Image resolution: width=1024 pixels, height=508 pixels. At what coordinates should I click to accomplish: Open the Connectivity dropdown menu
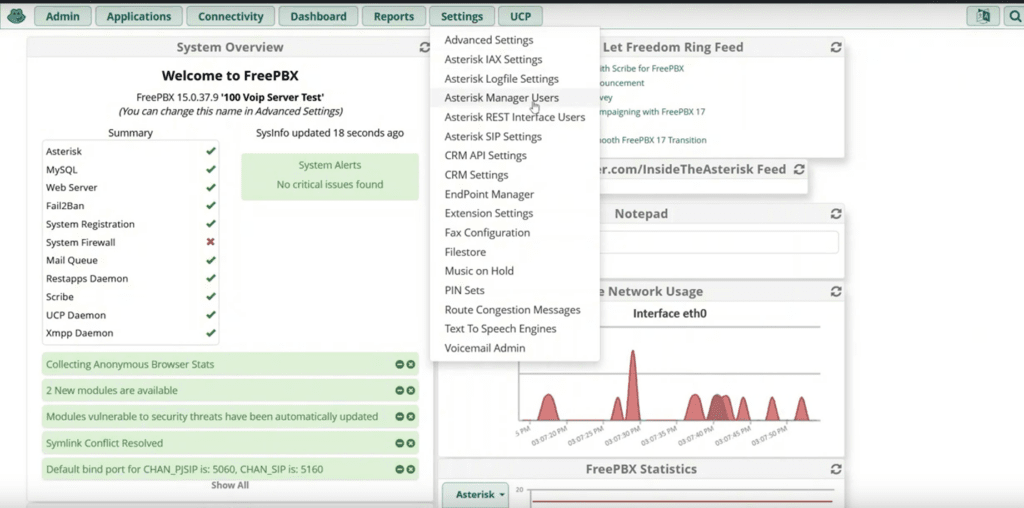[230, 16]
